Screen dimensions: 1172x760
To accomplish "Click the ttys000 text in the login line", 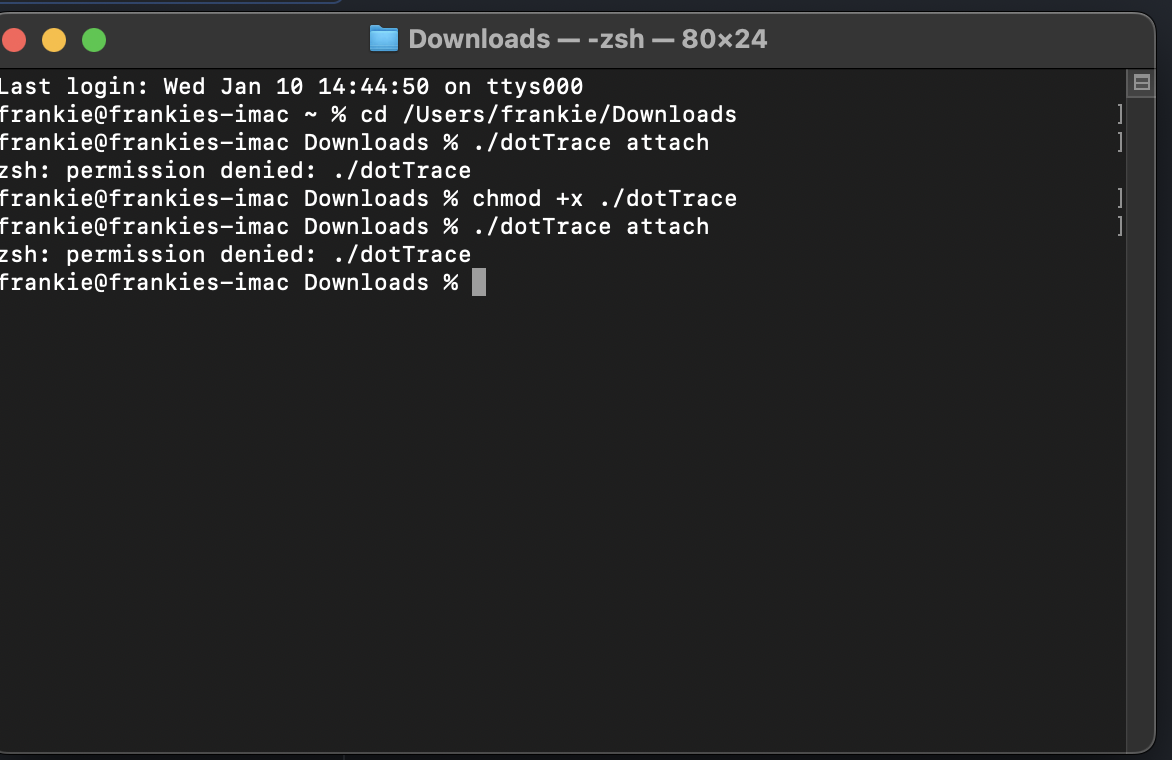I will [534, 87].
